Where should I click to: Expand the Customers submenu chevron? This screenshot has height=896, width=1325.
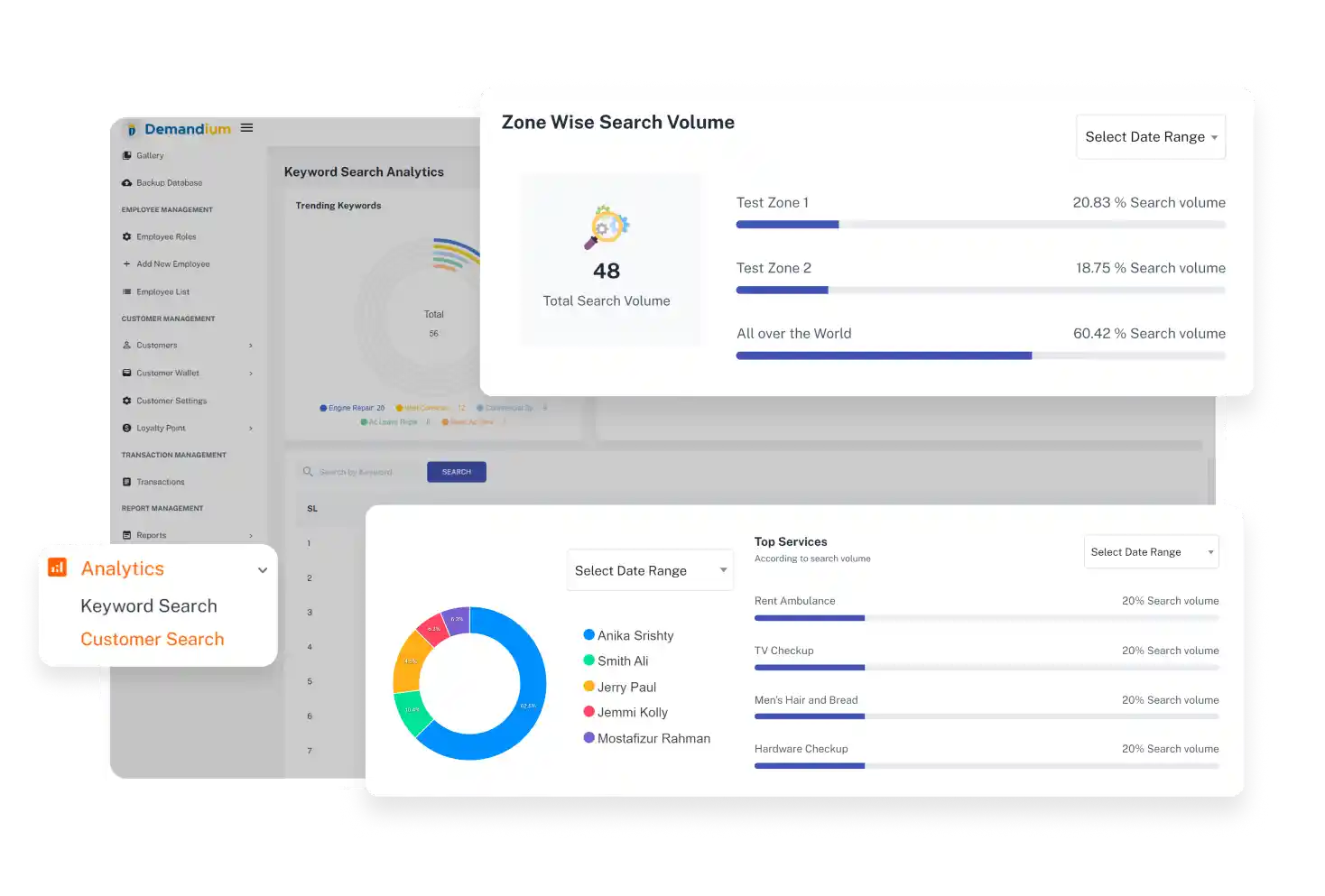tap(251, 346)
